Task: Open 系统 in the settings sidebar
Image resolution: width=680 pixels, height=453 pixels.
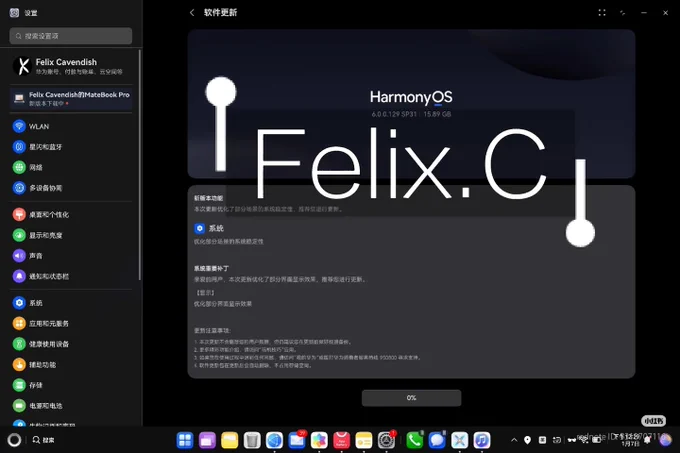Action: coord(71,303)
